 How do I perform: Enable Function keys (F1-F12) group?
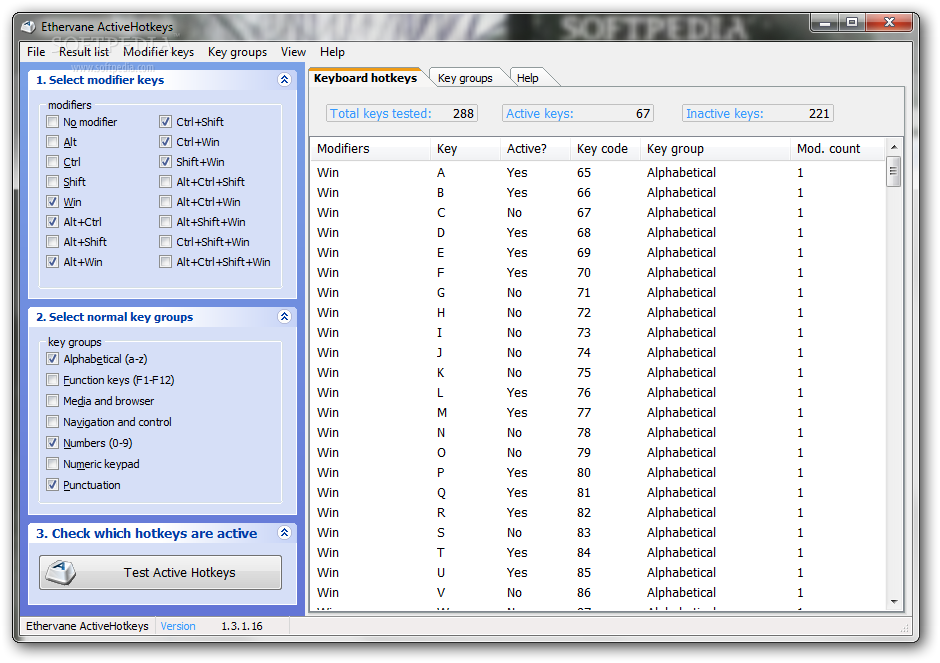click(53, 380)
